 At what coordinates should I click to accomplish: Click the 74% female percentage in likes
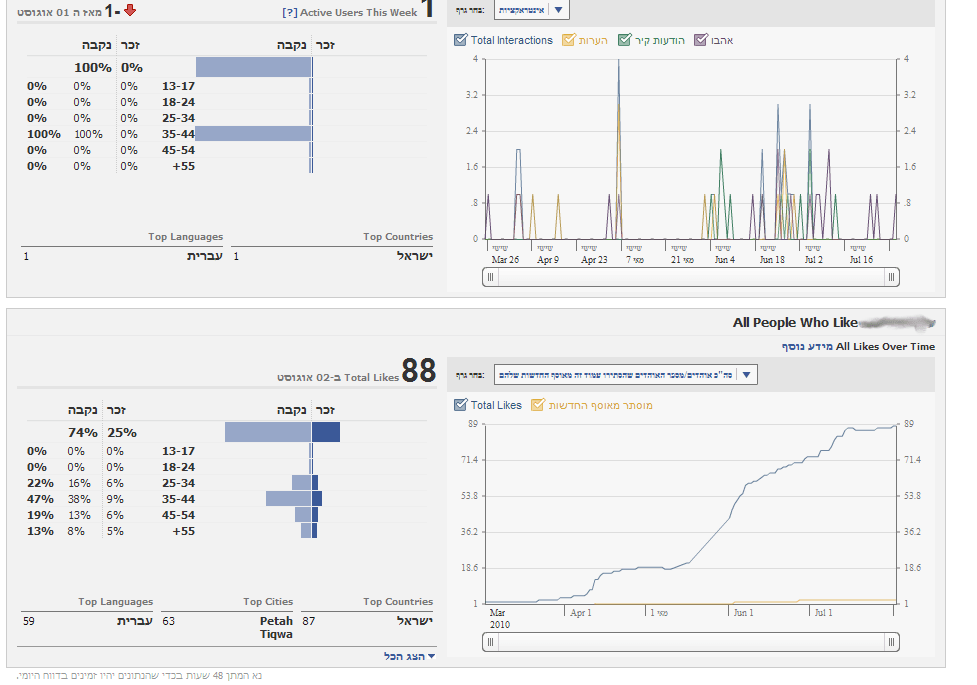tap(83, 433)
